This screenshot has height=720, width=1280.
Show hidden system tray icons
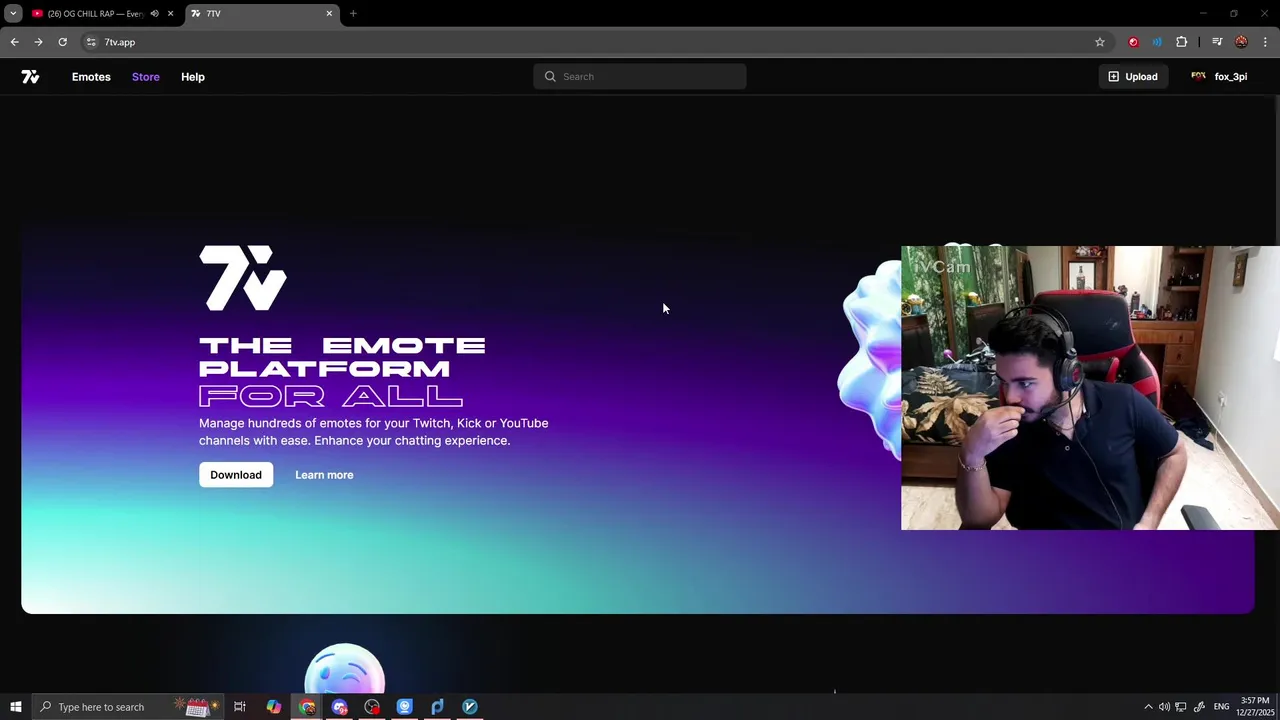click(1148, 707)
